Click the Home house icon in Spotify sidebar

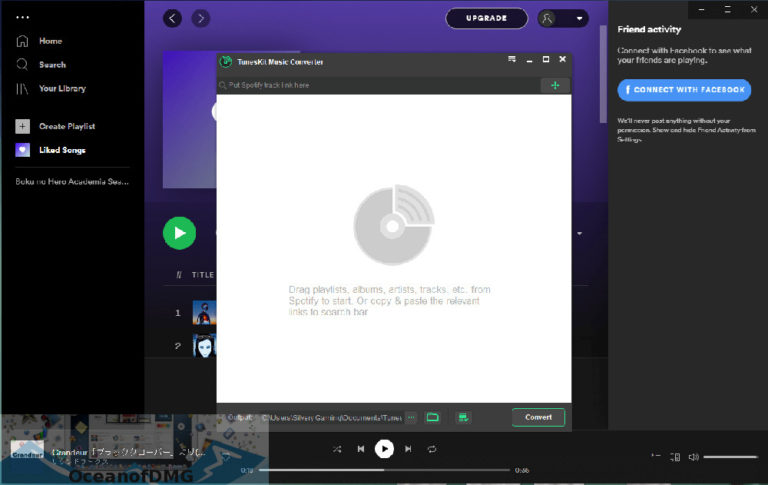coord(23,41)
